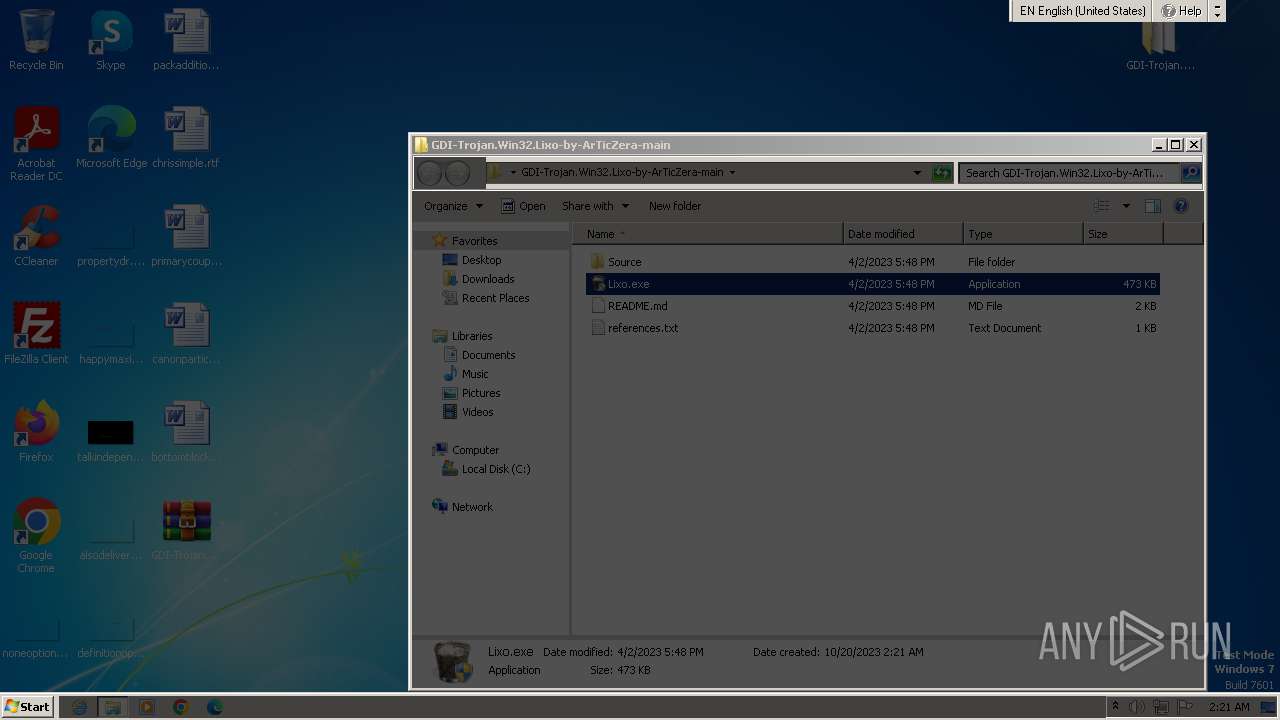Viewport: 1280px width, 720px height.
Task: Select the Lixo.exe file
Action: point(873,284)
